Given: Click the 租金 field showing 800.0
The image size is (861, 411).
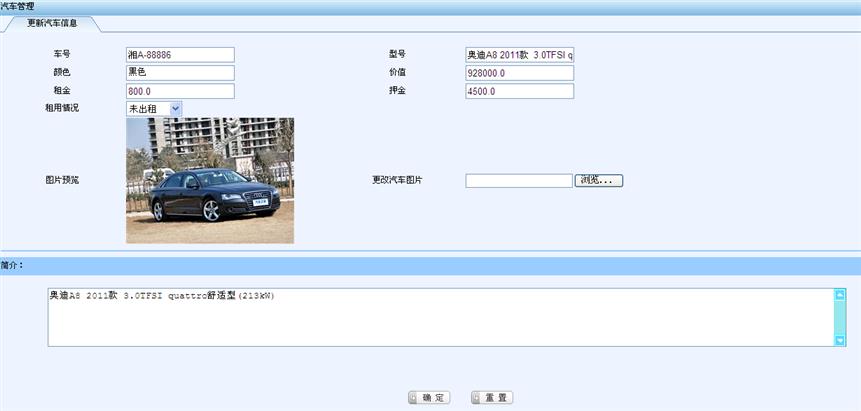Looking at the screenshot, I should coord(180,91).
